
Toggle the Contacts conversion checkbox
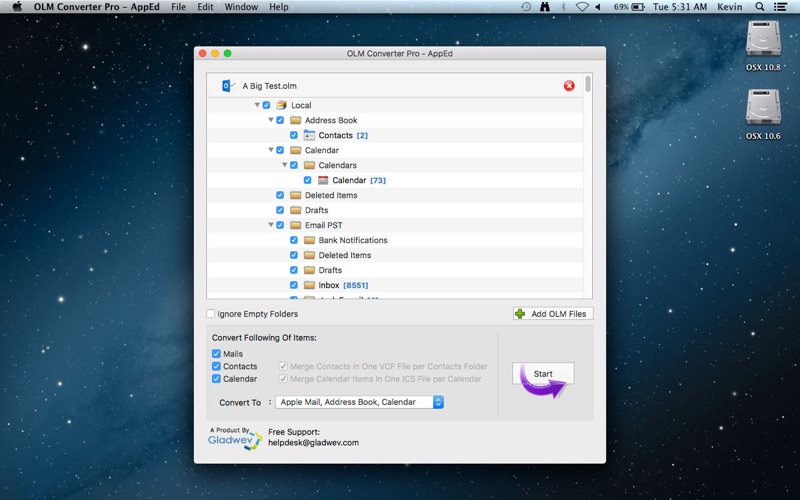pyautogui.click(x=216, y=366)
